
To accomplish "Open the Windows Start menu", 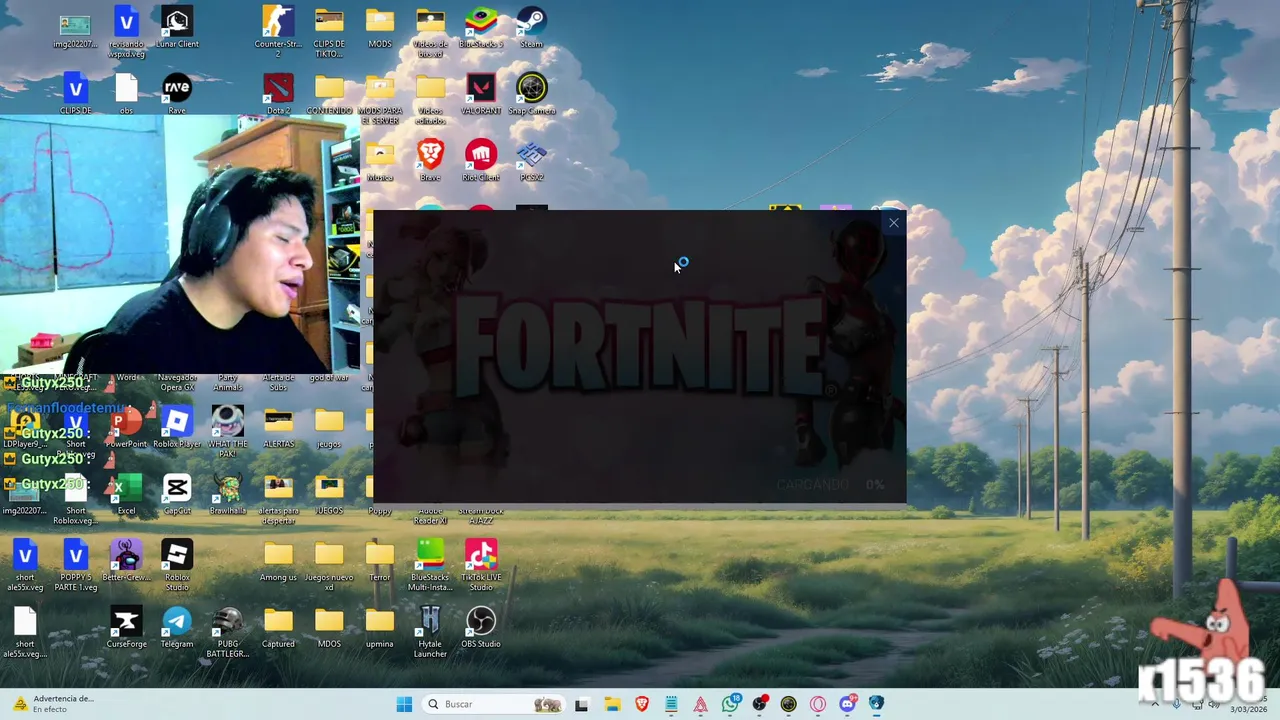I will pos(404,704).
